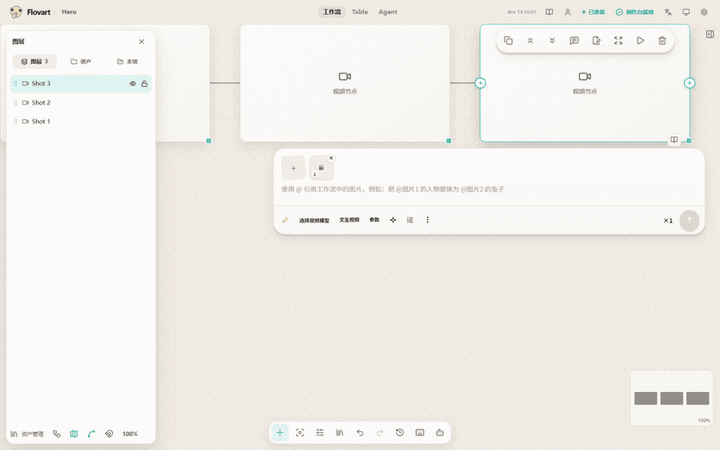Image resolution: width=720 pixels, height=450 pixels.
Task: Add a reference with the plus tile
Action: pos(293,168)
